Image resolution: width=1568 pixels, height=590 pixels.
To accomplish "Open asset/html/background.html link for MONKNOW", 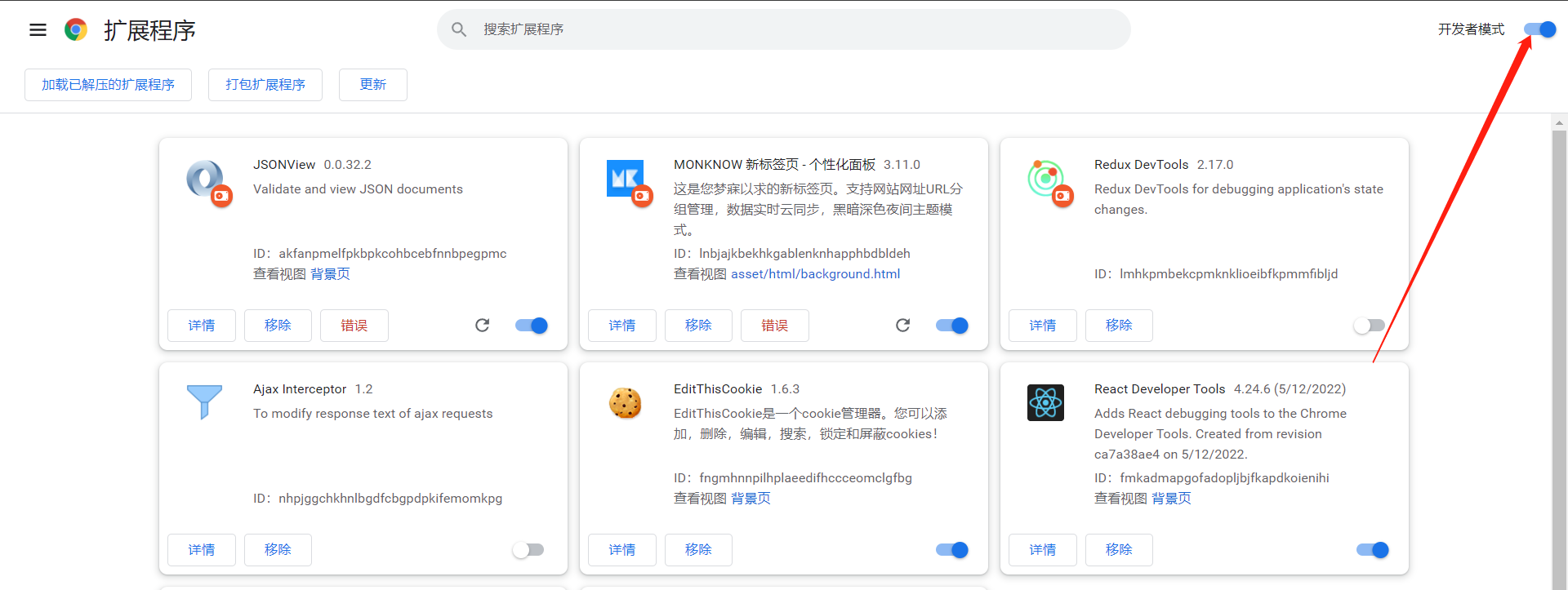I will tap(816, 274).
